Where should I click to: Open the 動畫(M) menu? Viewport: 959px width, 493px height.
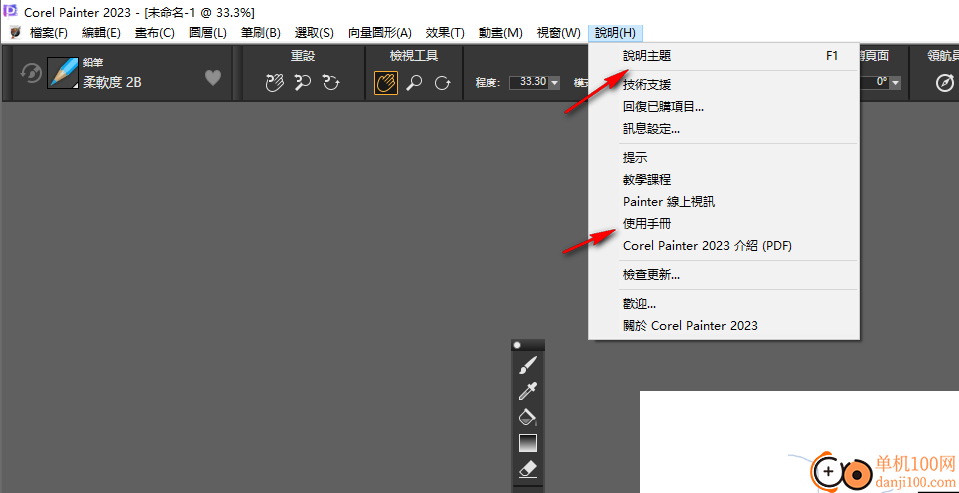click(501, 33)
